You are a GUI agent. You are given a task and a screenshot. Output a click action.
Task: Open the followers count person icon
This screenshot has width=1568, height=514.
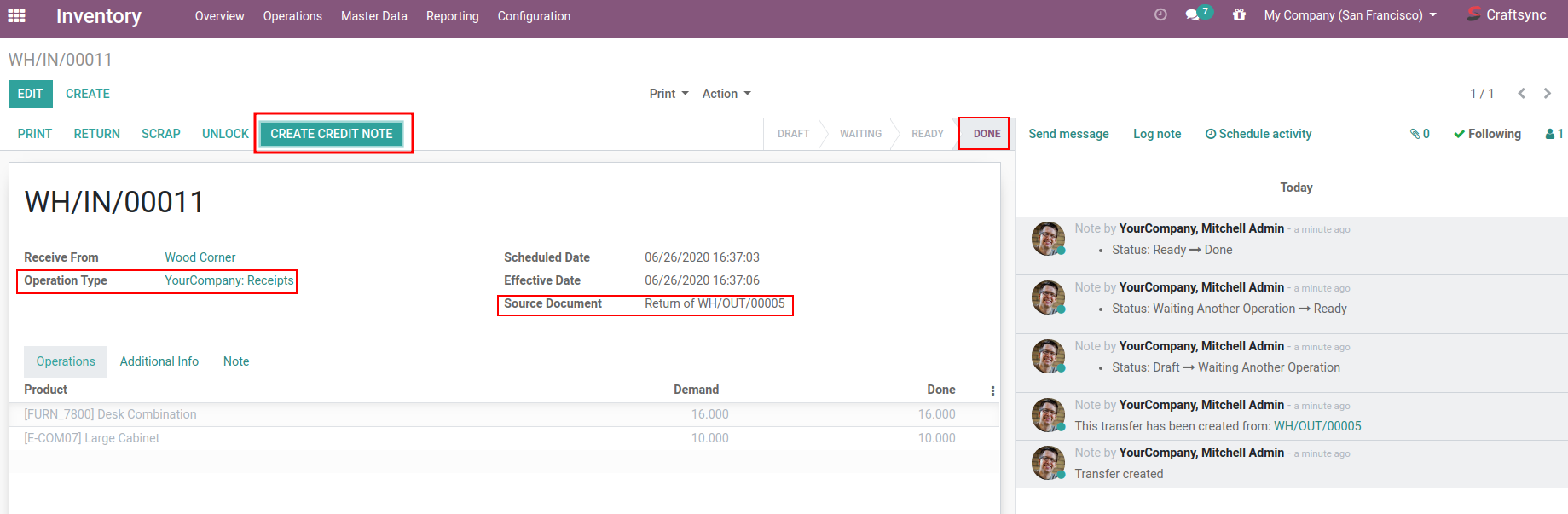click(x=1554, y=134)
